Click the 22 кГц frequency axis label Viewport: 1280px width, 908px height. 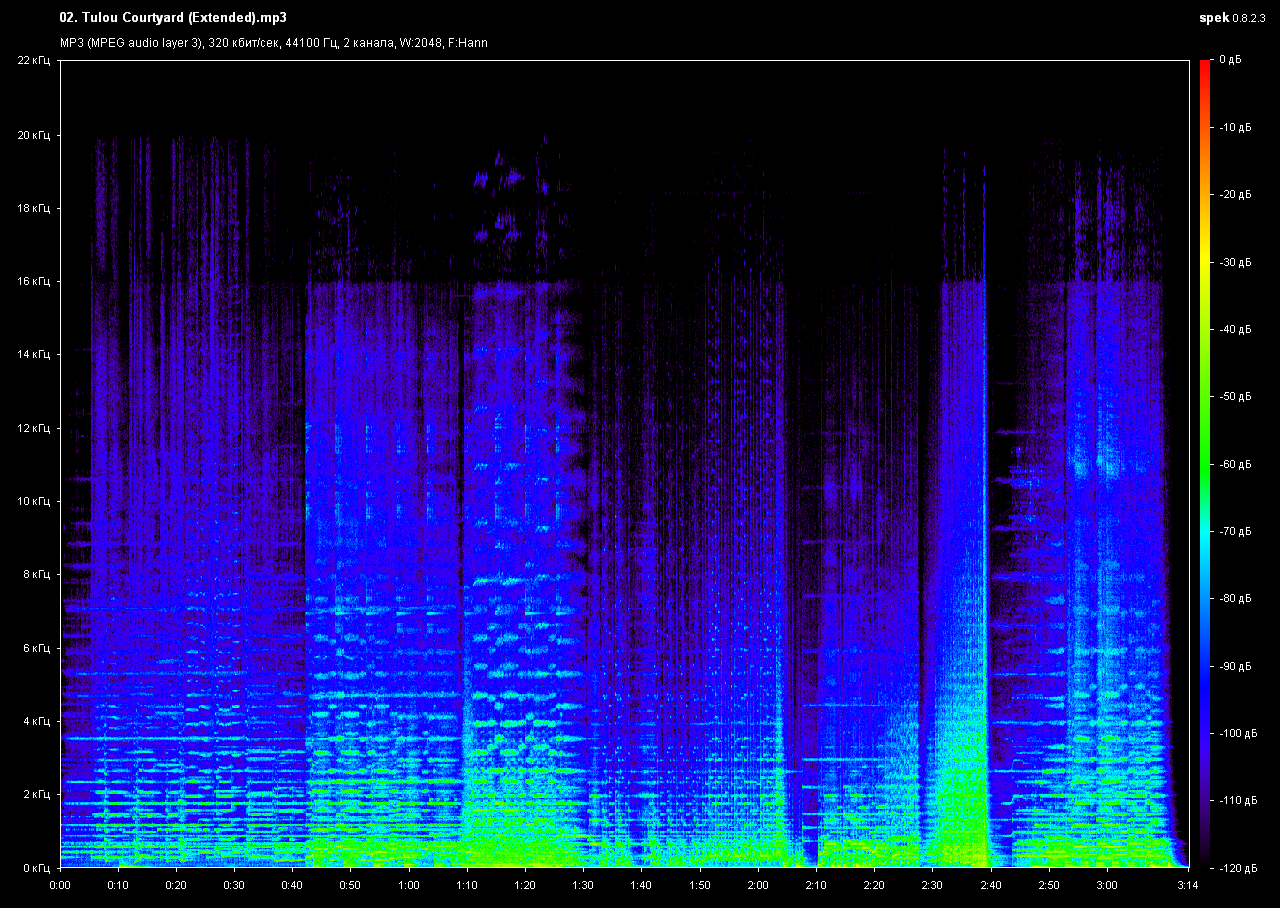[x=34, y=61]
